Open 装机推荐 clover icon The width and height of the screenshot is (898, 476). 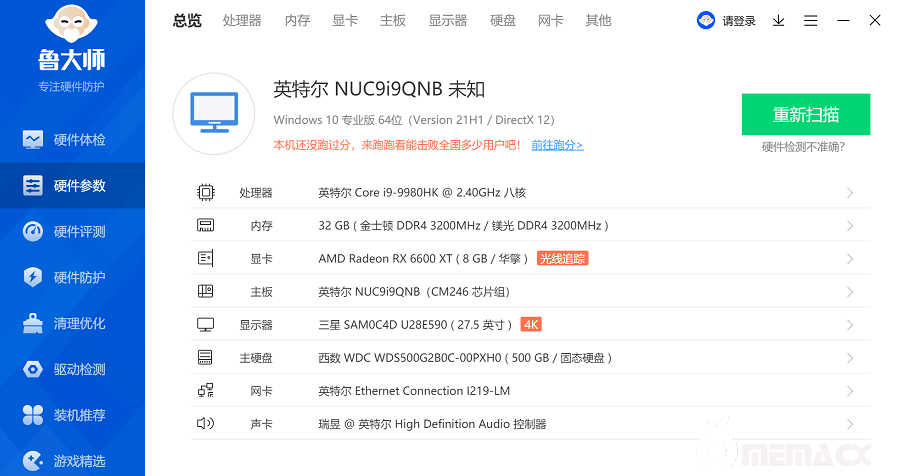click(x=33, y=415)
